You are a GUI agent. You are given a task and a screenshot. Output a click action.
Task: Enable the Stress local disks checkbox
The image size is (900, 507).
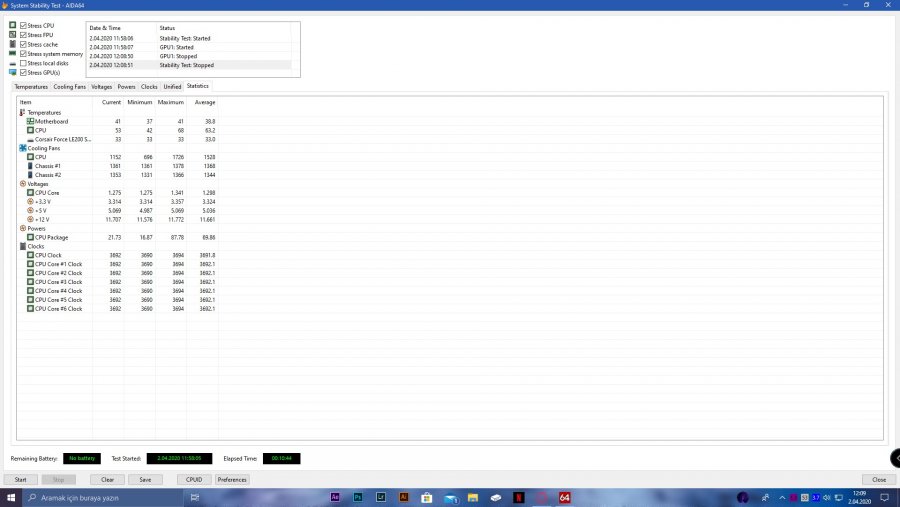[x=24, y=63]
